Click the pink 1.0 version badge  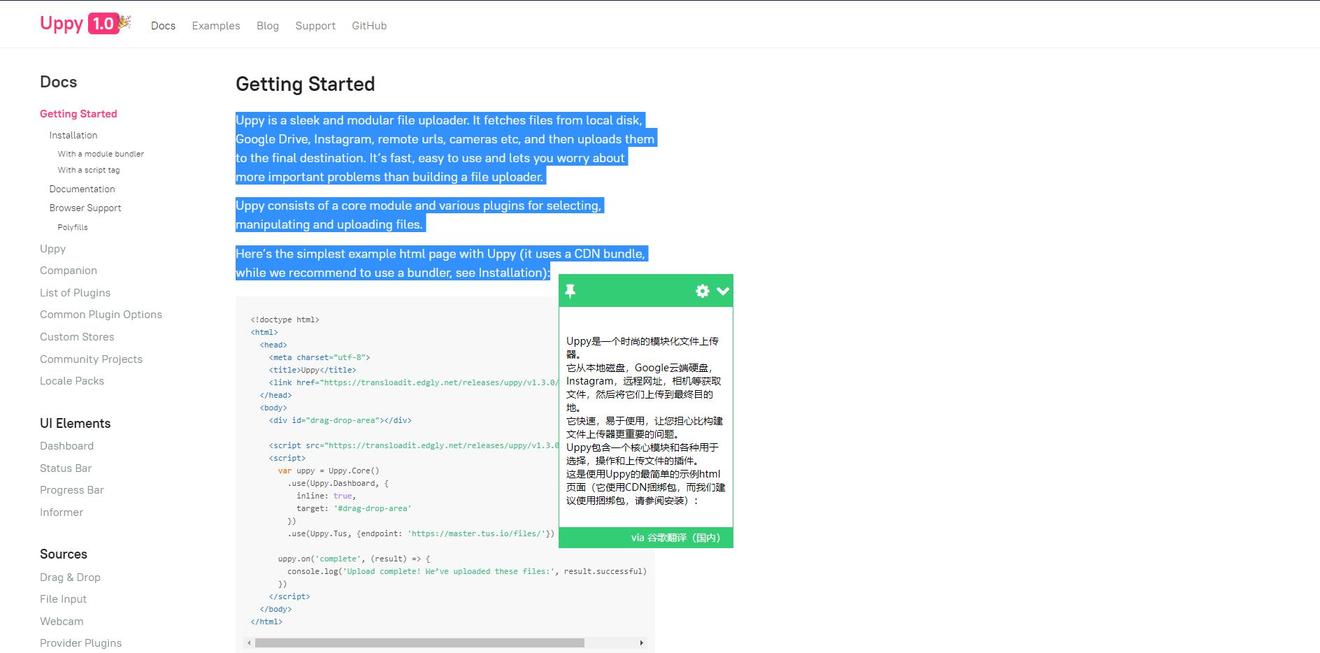tap(100, 22)
